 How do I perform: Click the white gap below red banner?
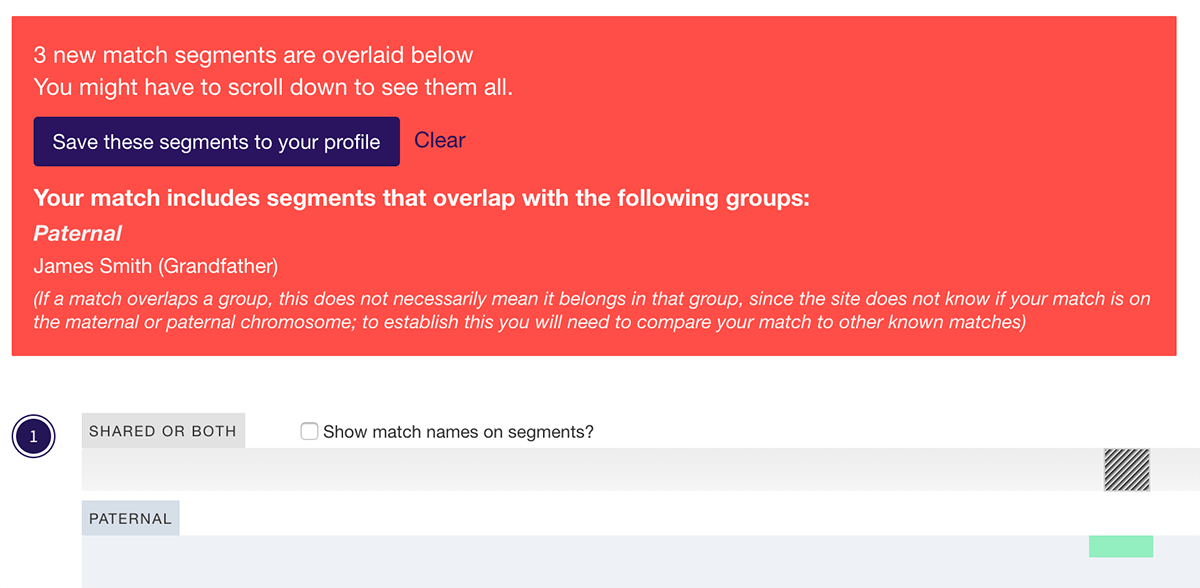point(600,380)
